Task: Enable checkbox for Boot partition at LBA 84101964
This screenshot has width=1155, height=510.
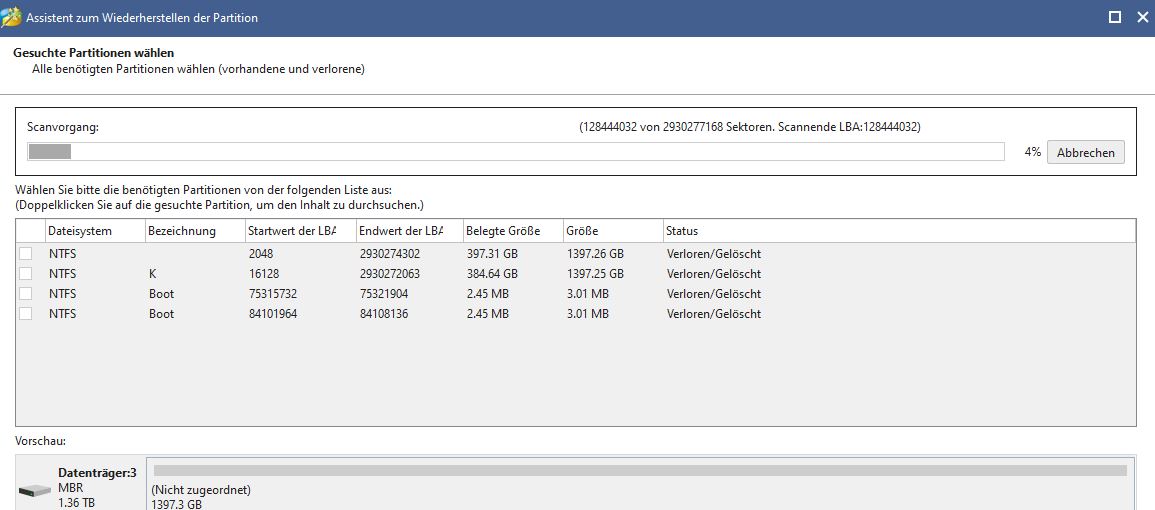Action: 26,314
